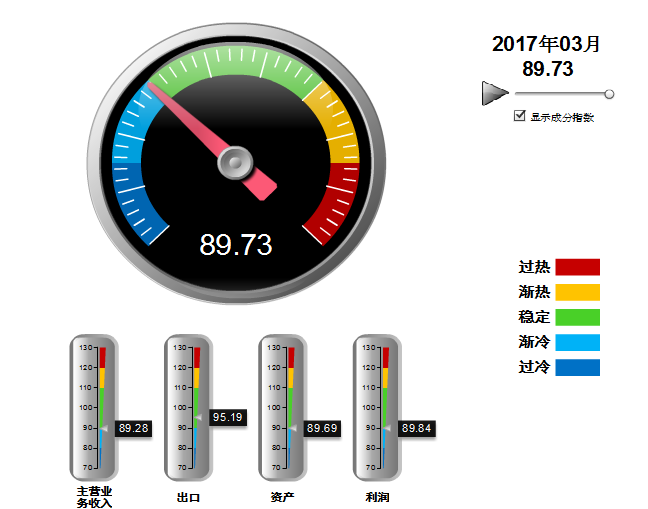Click the red 过热 legend swatch
This screenshot has height=509, width=648.
(x=577, y=267)
